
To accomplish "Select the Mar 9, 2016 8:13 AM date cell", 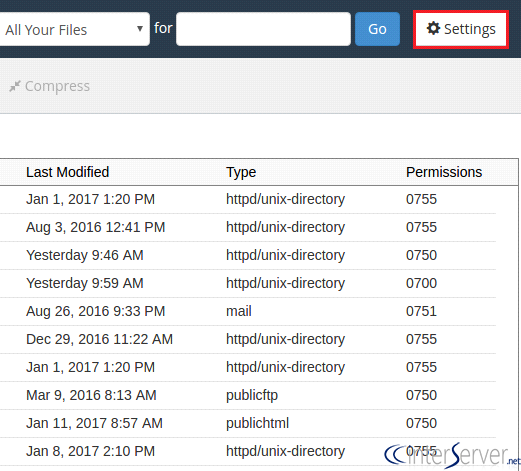I will 91,395.
